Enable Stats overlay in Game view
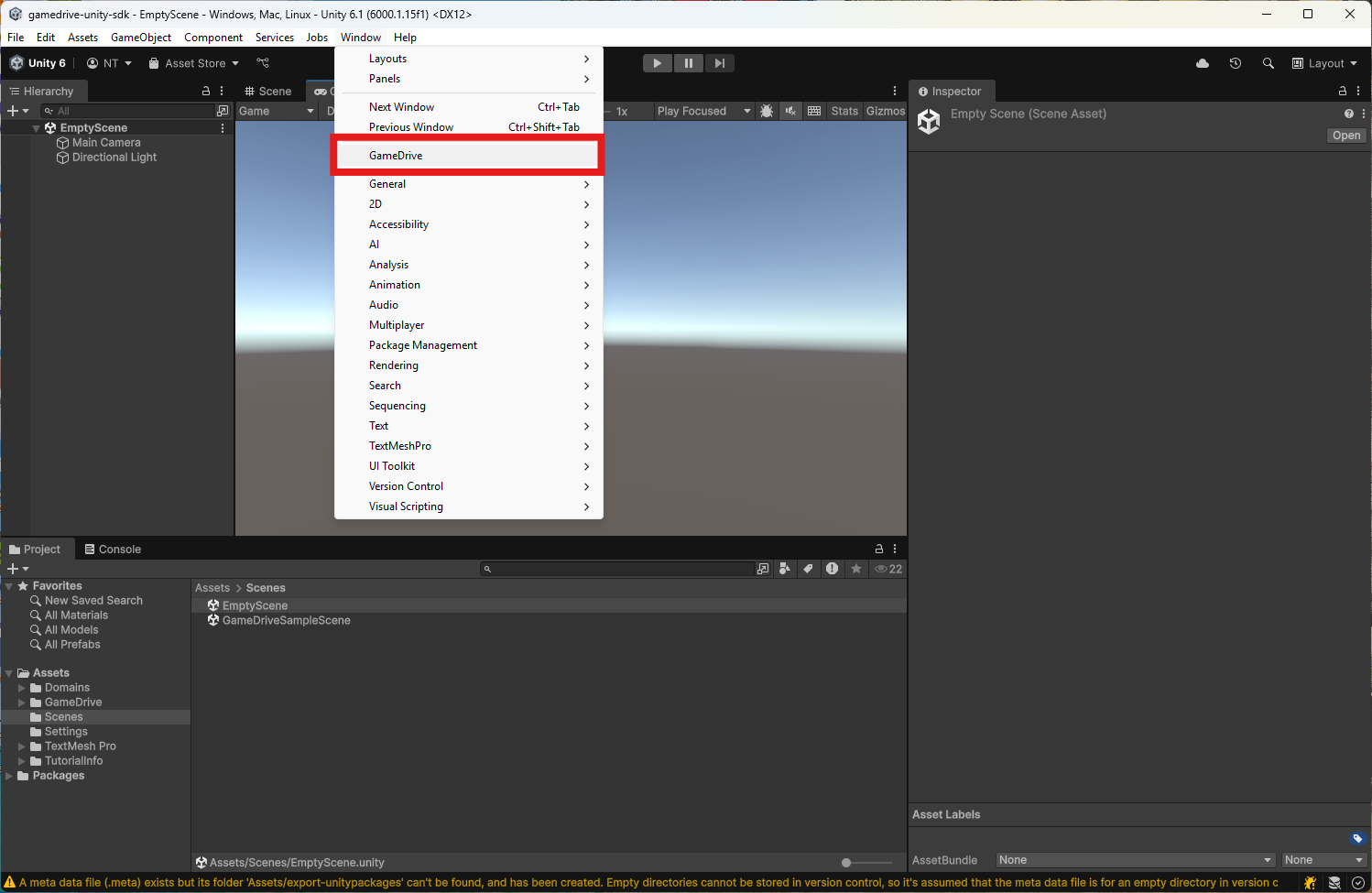 (844, 110)
